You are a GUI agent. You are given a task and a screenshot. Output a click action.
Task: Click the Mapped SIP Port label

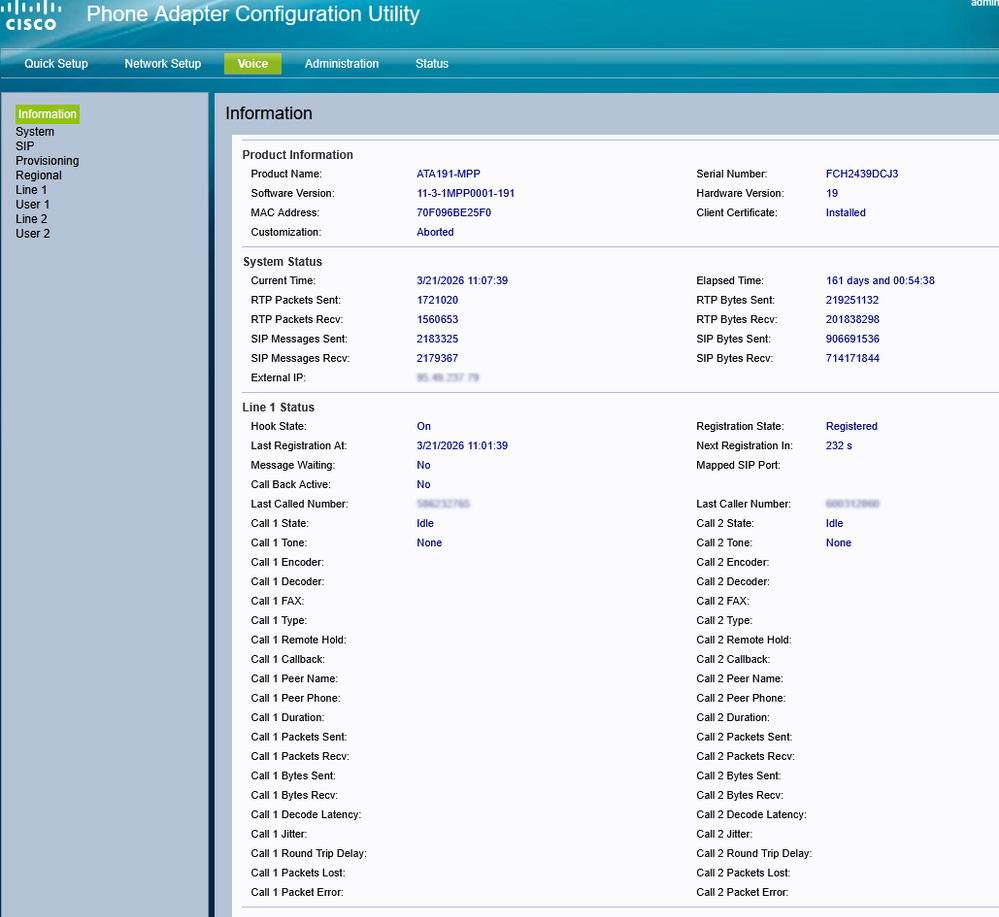[738, 465]
